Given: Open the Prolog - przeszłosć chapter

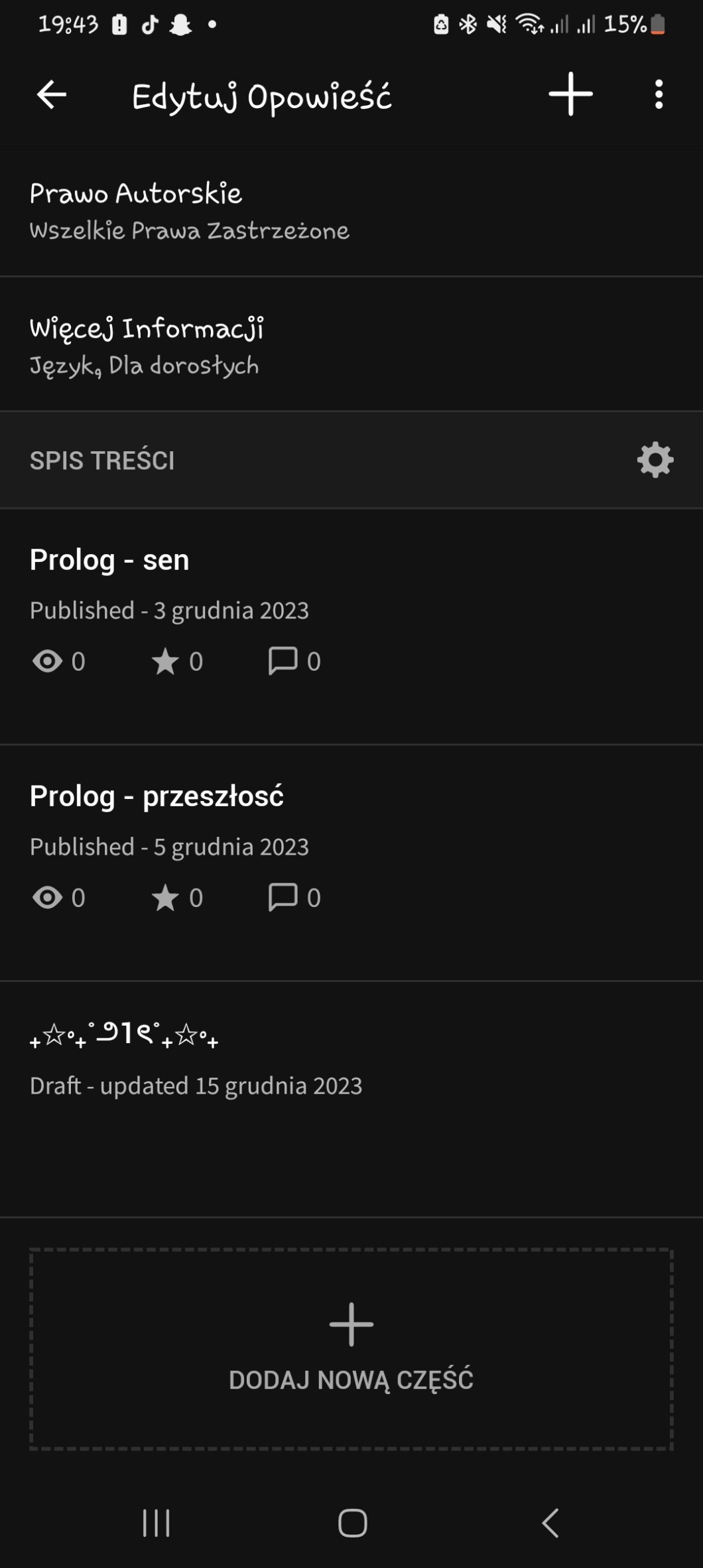Looking at the screenshot, I should click(157, 796).
